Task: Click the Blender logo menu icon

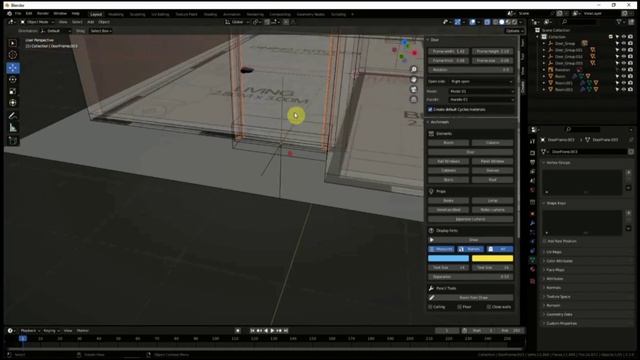Action: (x=9, y=13)
